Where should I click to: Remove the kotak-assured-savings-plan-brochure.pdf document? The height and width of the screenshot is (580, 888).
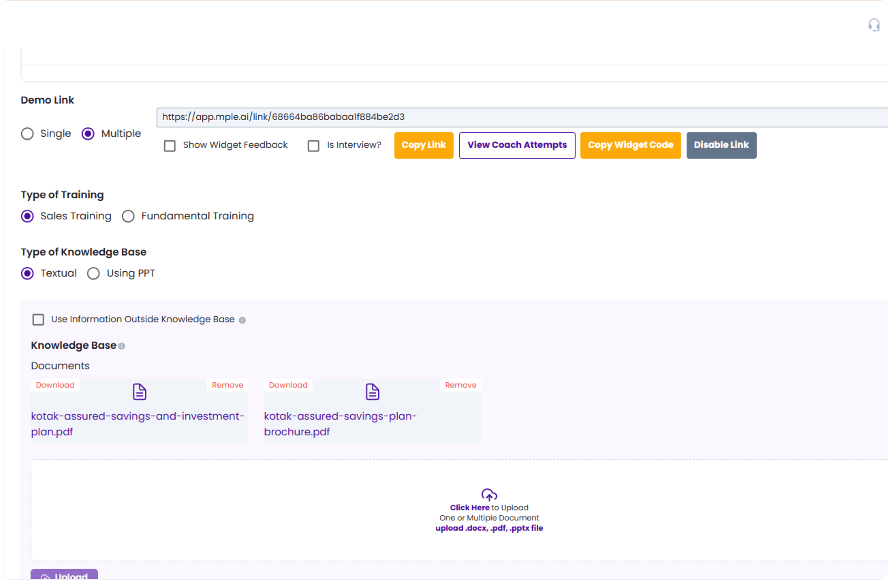coord(460,385)
